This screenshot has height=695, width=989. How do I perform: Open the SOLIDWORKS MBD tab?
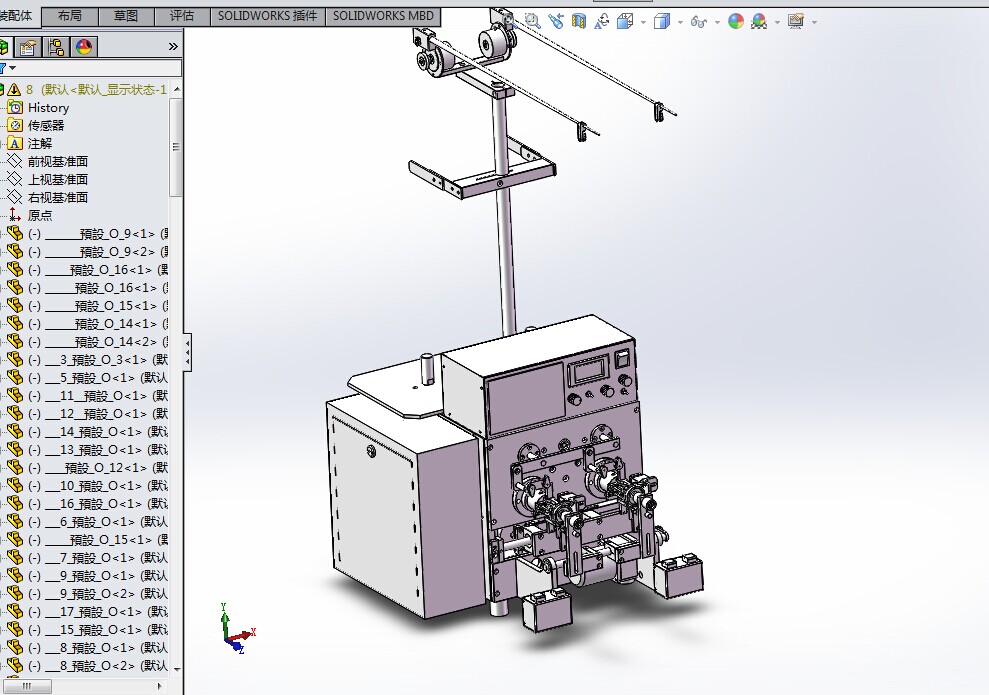(x=383, y=16)
